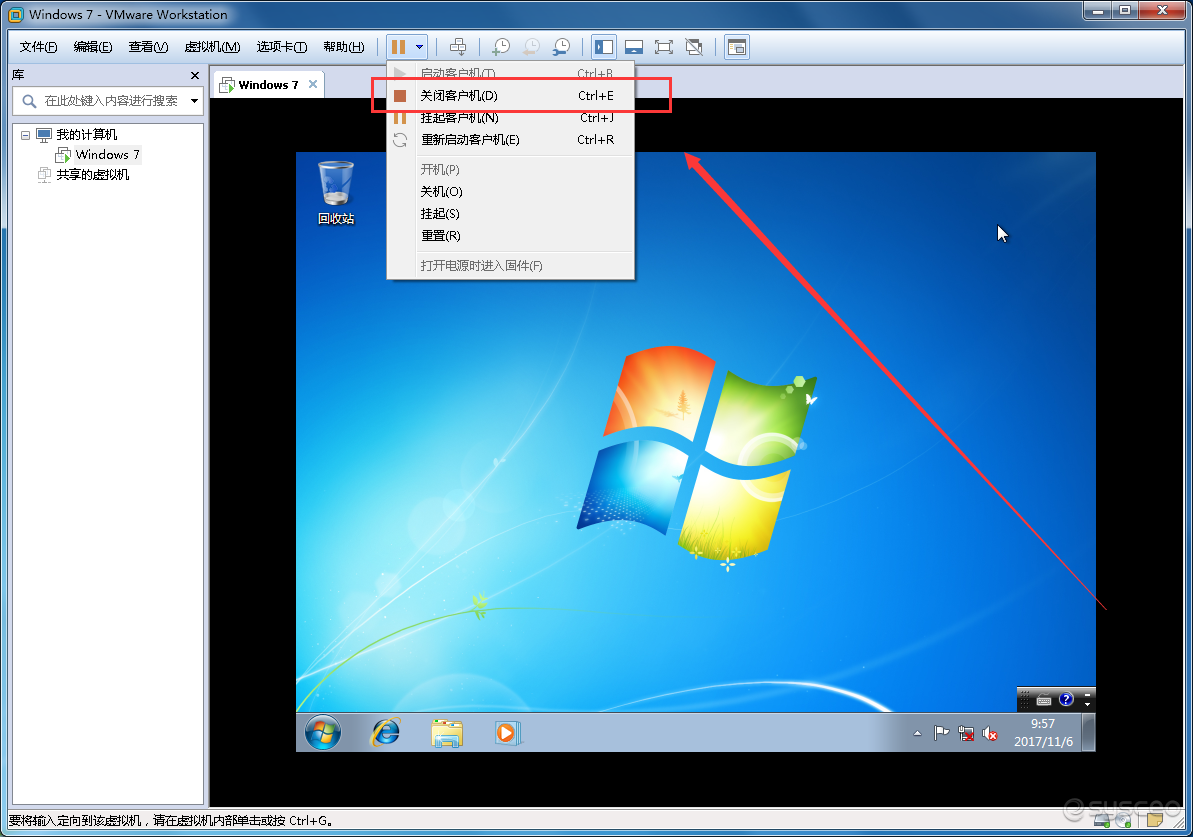
Task: Select 重新启动客户机(E) from the power menu
Action: (x=511, y=140)
